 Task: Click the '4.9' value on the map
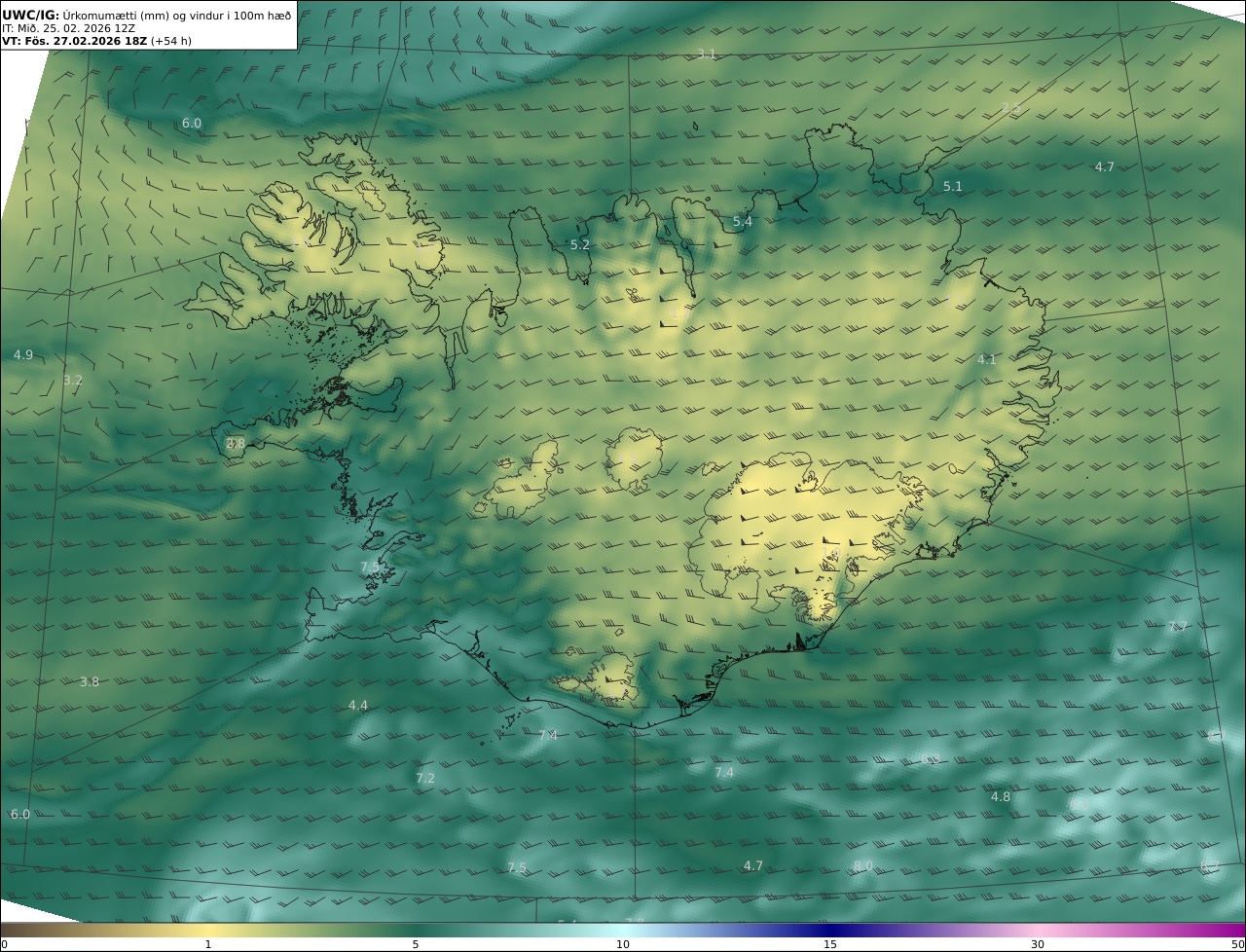[23, 355]
